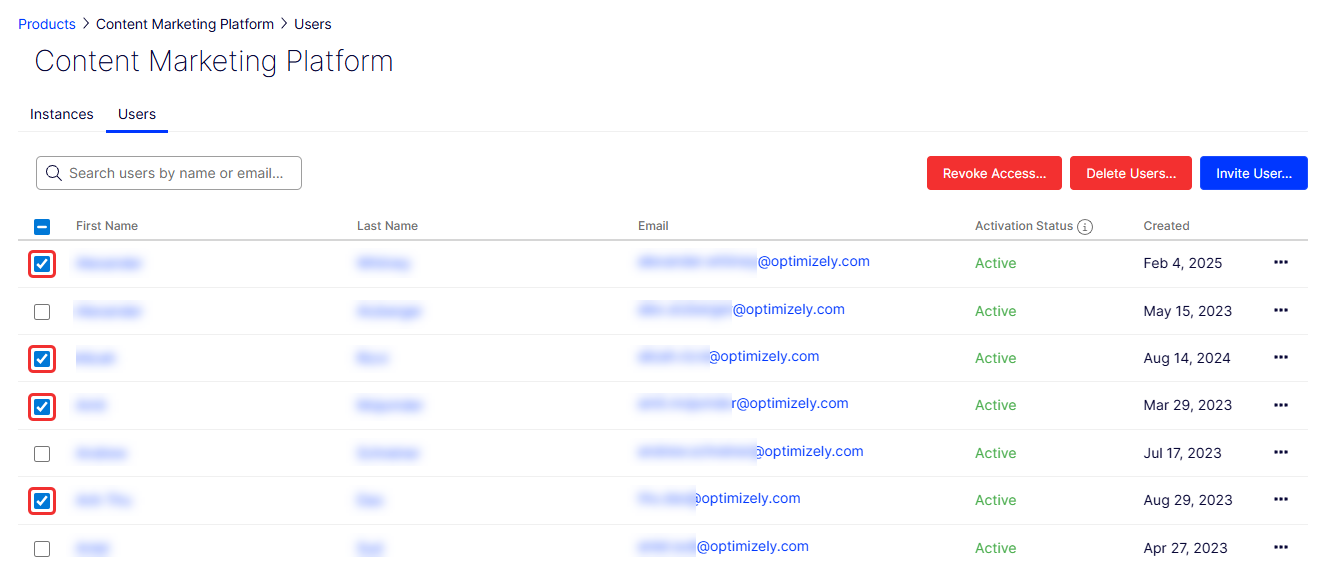
Task: Open more actions for Jul 17, 2023 user
Action: coord(1280,453)
